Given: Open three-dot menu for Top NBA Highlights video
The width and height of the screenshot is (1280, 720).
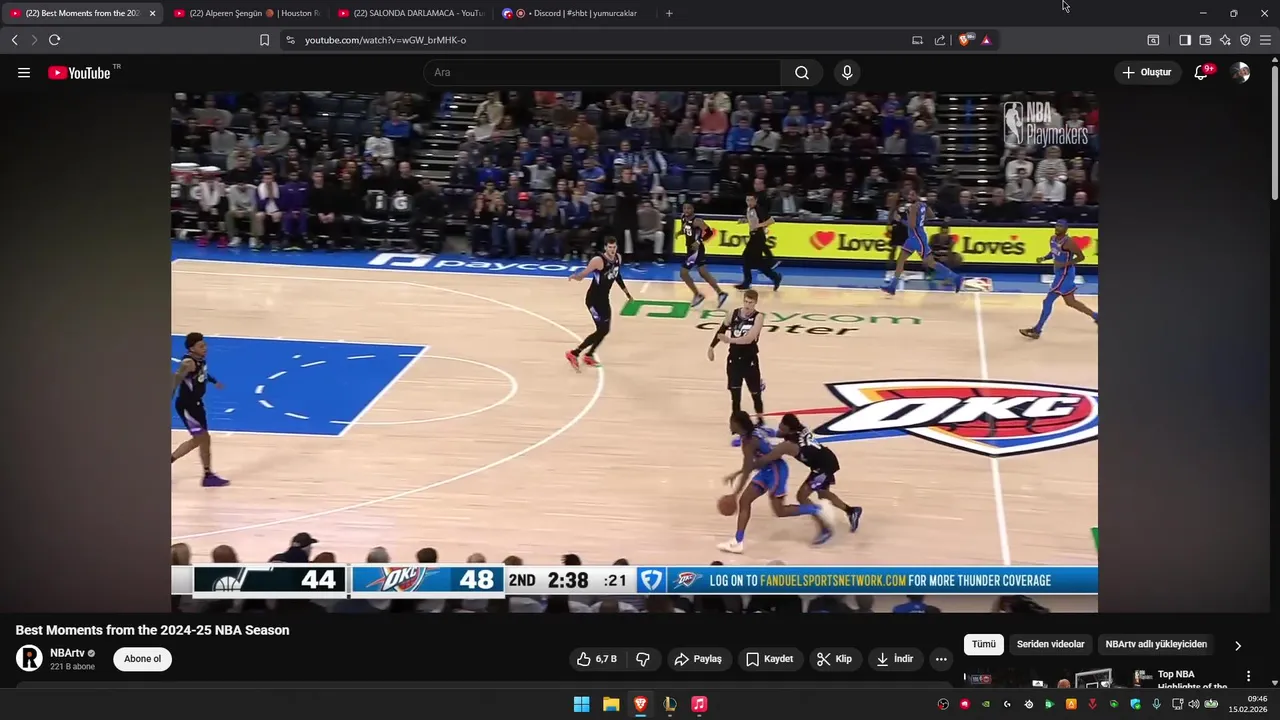Looking at the screenshot, I should click(1248, 677).
